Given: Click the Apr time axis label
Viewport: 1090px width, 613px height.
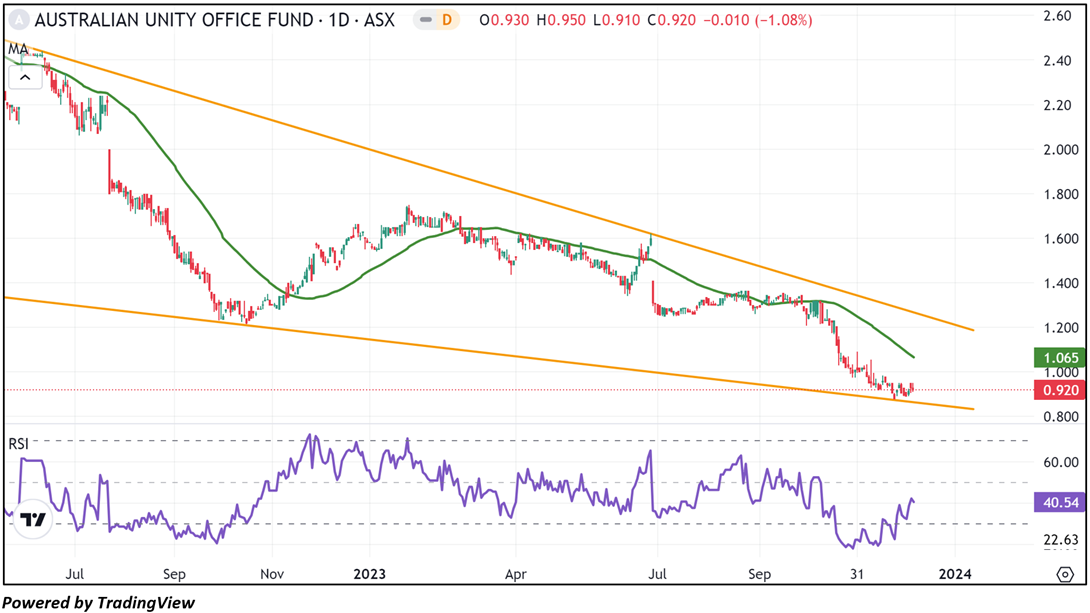Looking at the screenshot, I should (515, 574).
